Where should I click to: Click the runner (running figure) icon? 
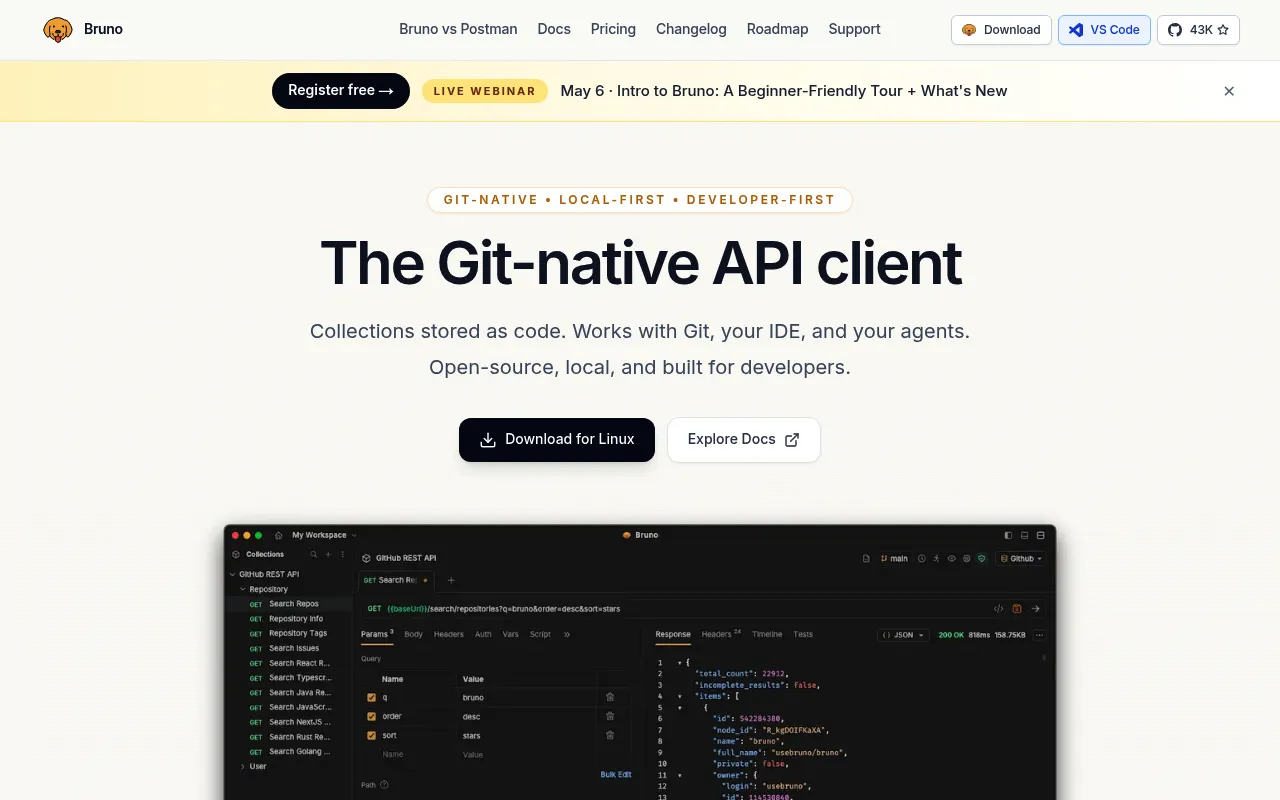pos(937,558)
